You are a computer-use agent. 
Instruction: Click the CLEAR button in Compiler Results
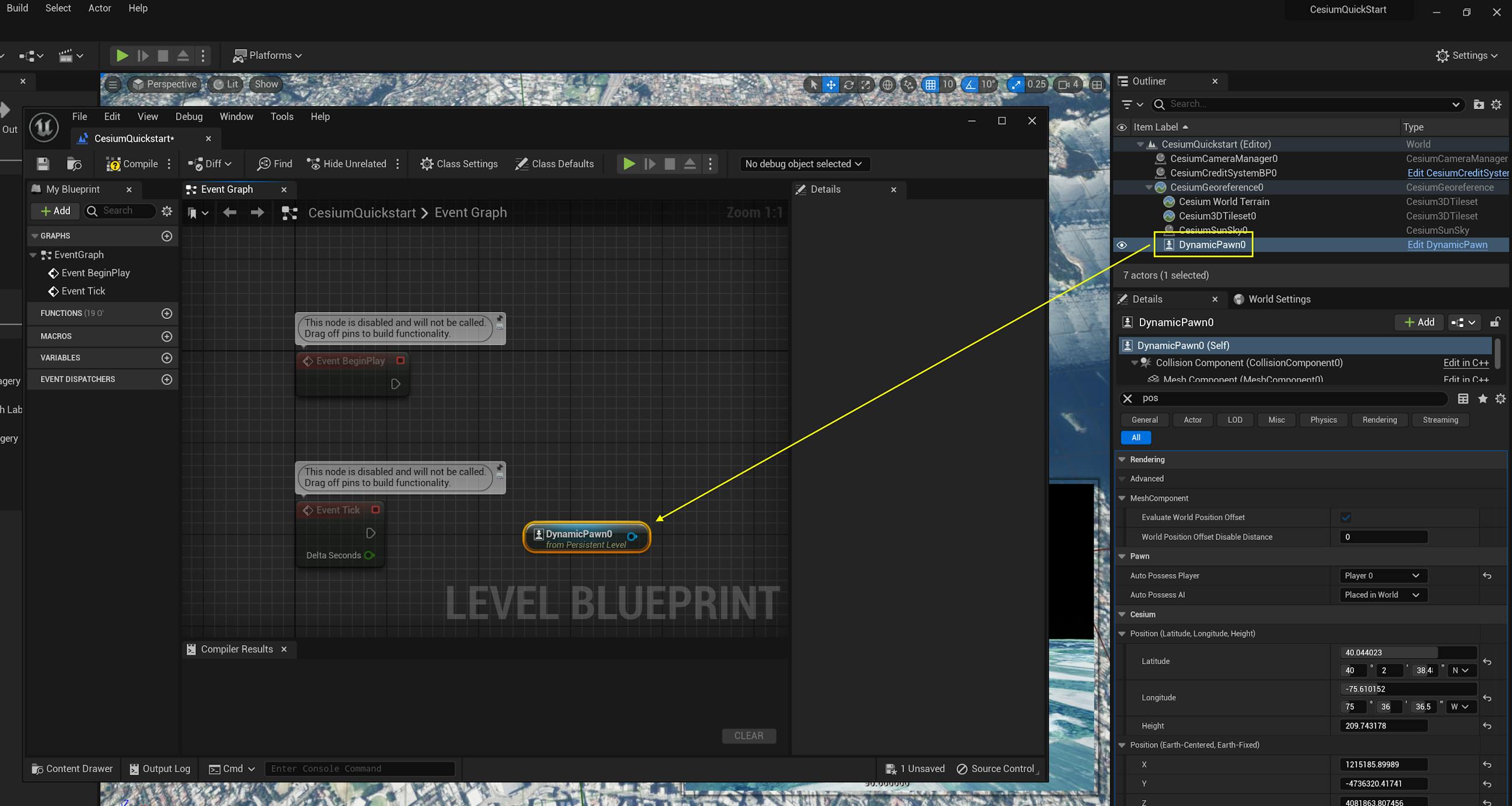(748, 735)
